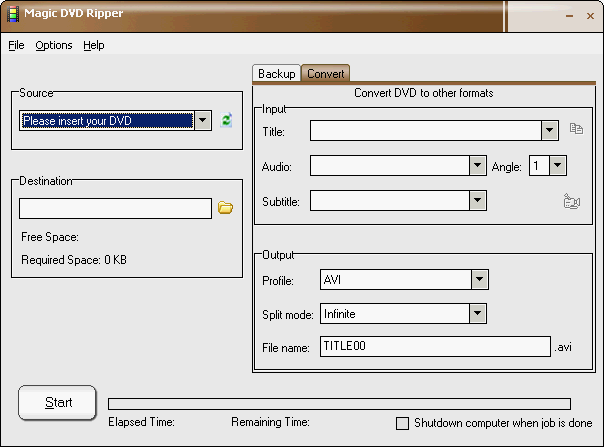
Task: Click the Magic DVD Ripper filmstrip logo
Action: click(13, 14)
